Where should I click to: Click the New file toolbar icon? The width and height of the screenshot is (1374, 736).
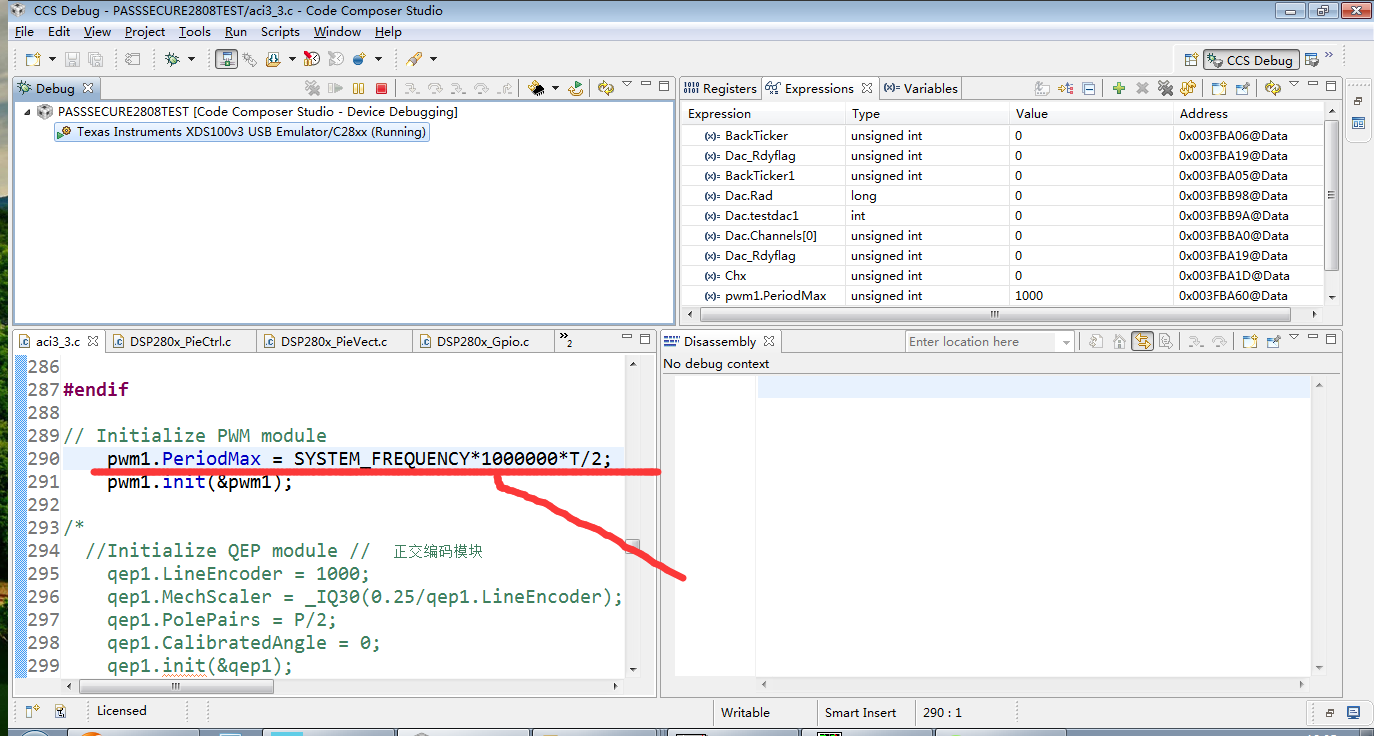pyautogui.click(x=32, y=59)
